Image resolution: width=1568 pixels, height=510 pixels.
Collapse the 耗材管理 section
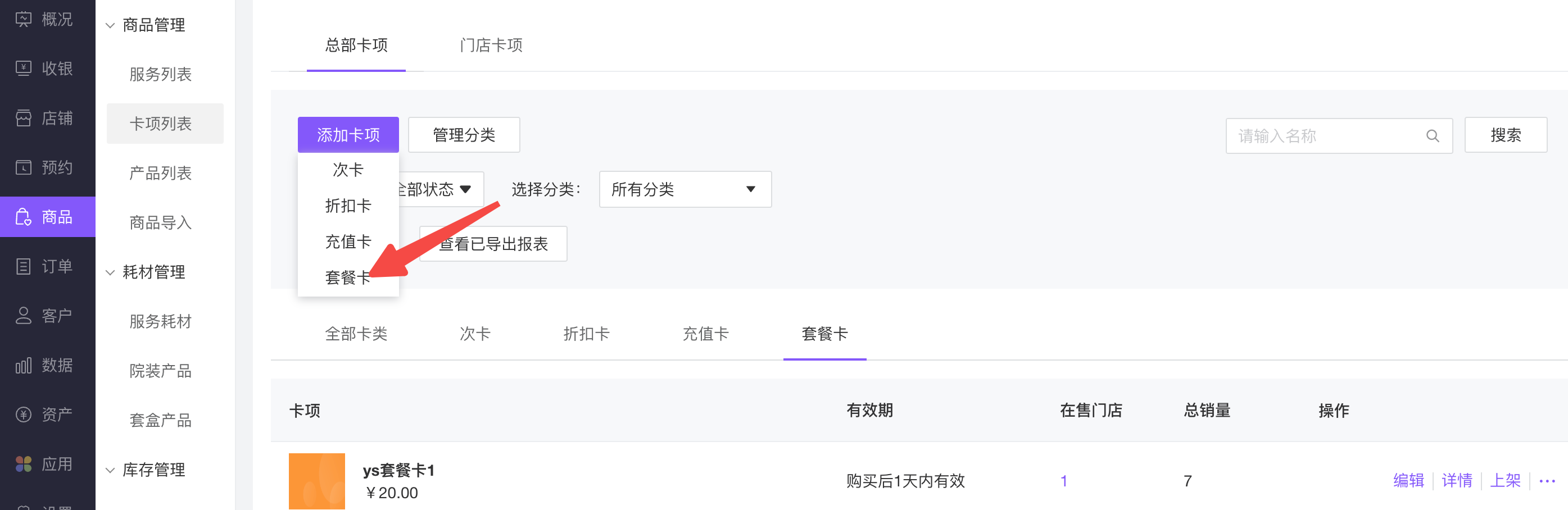pyautogui.click(x=110, y=272)
